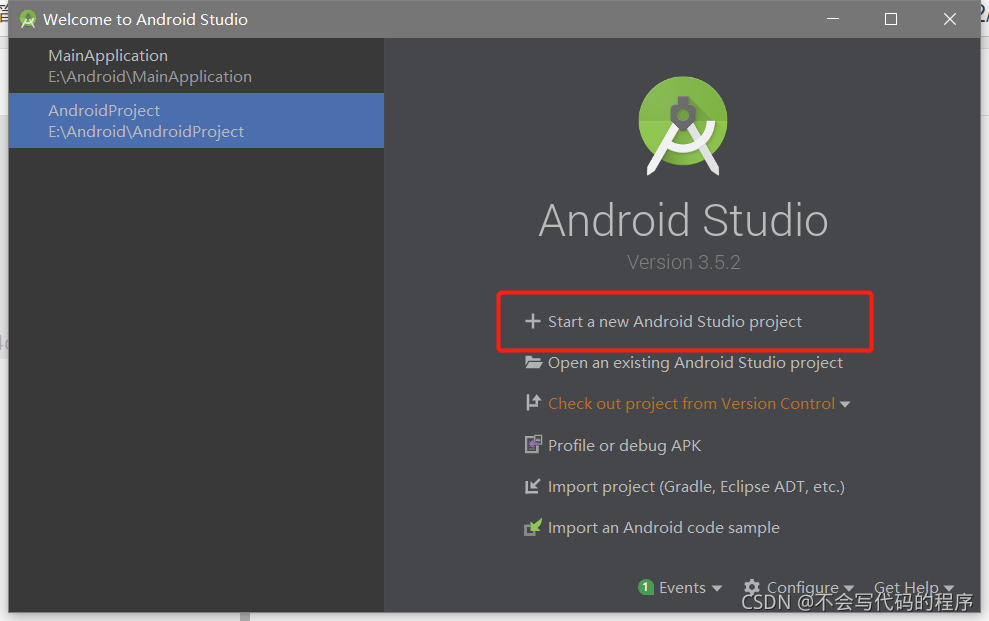Click the open-folder icon for existing project
This screenshot has width=989, height=621.
[x=533, y=363]
